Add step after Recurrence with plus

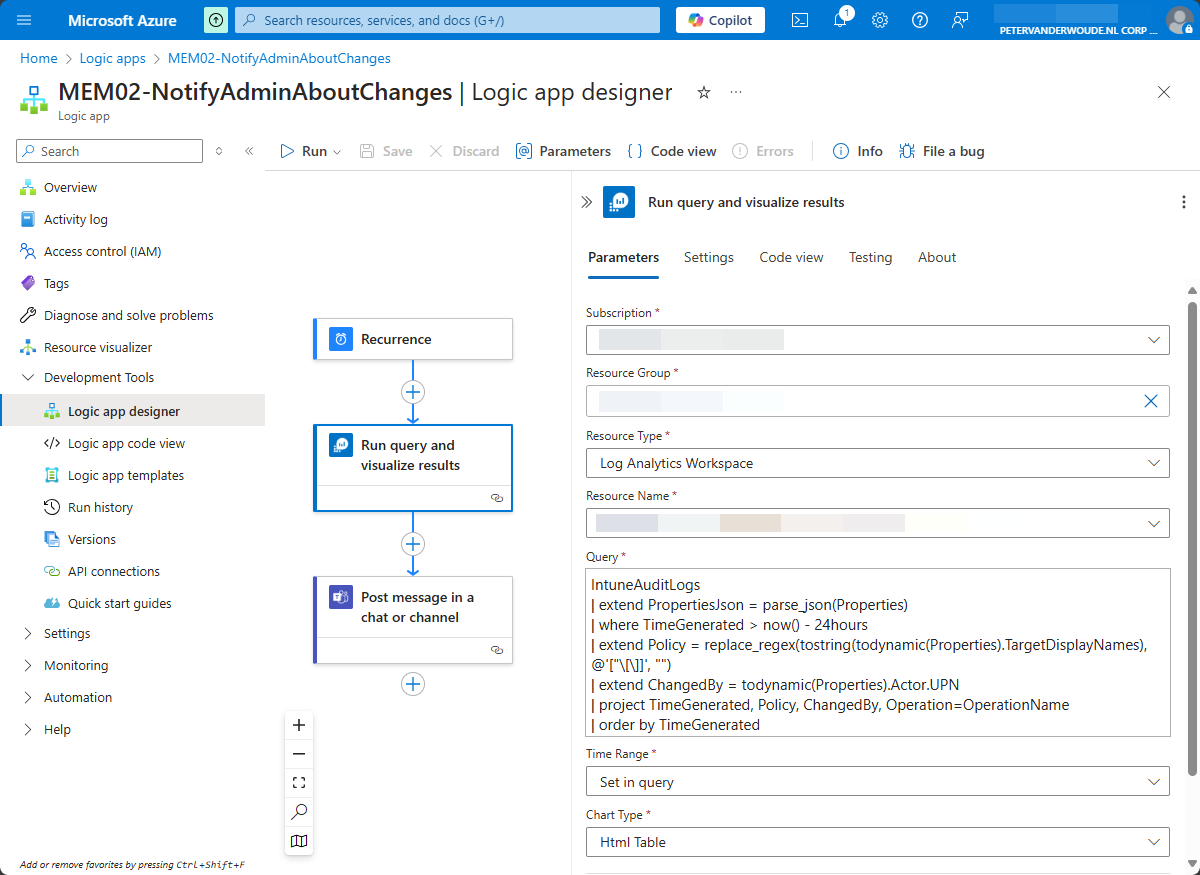click(413, 391)
